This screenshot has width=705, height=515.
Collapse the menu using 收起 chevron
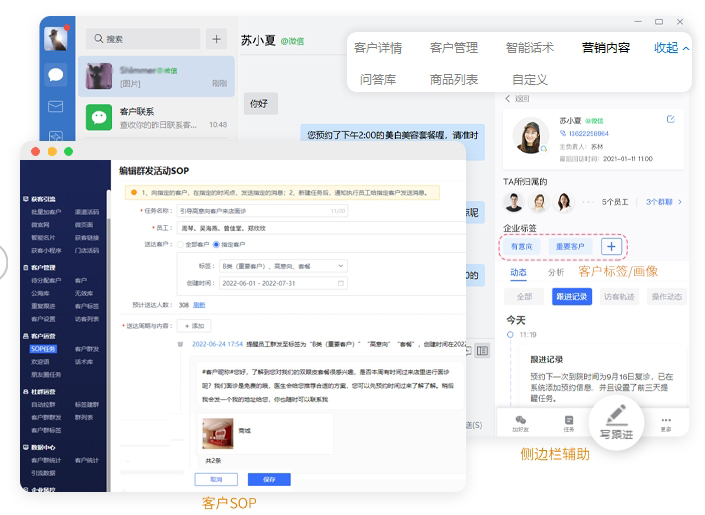(672, 47)
